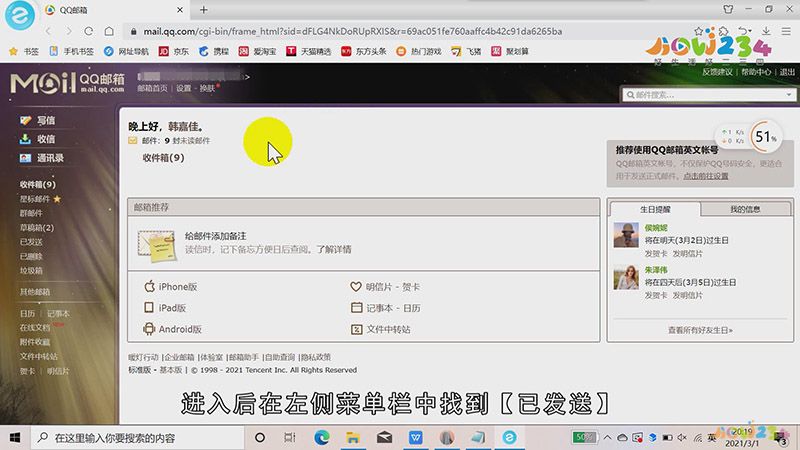The width and height of the screenshot is (800, 450).
Task: Click the 51% speed meter circle
Action: tap(765, 136)
